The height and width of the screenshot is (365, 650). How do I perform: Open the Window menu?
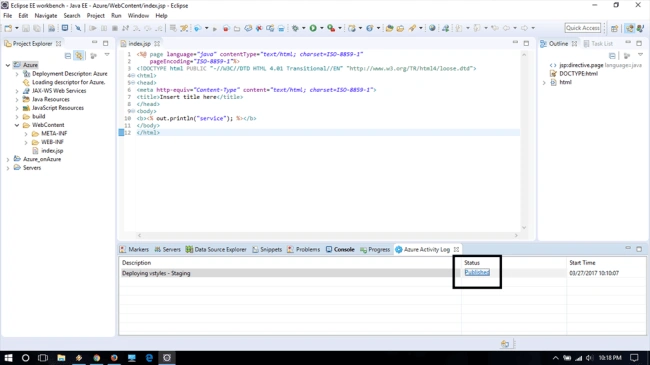(138, 16)
